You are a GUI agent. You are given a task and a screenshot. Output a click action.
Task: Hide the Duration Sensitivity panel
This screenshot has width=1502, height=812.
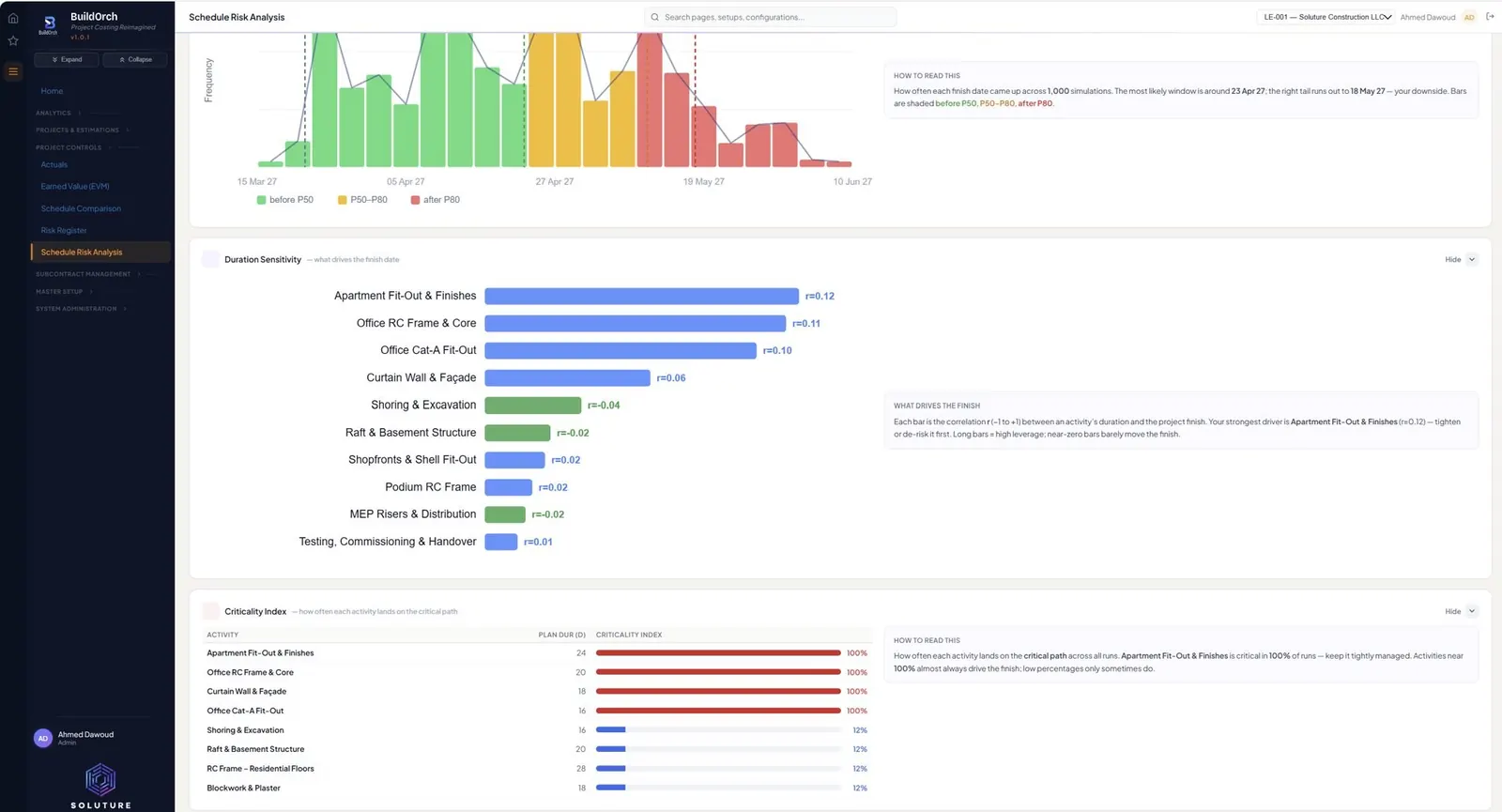(1461, 259)
